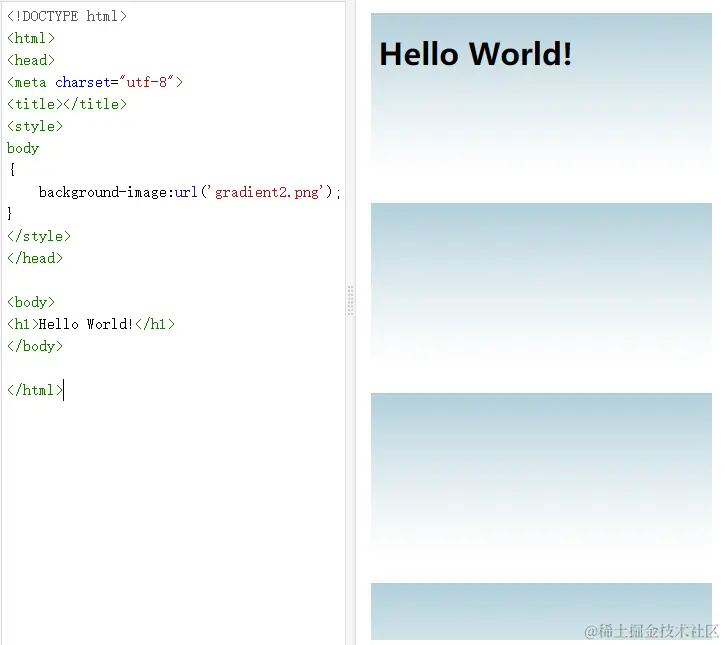Image resolution: width=725 pixels, height=645 pixels.
Task: Click the closing </head> tag line
Action: click(35, 258)
